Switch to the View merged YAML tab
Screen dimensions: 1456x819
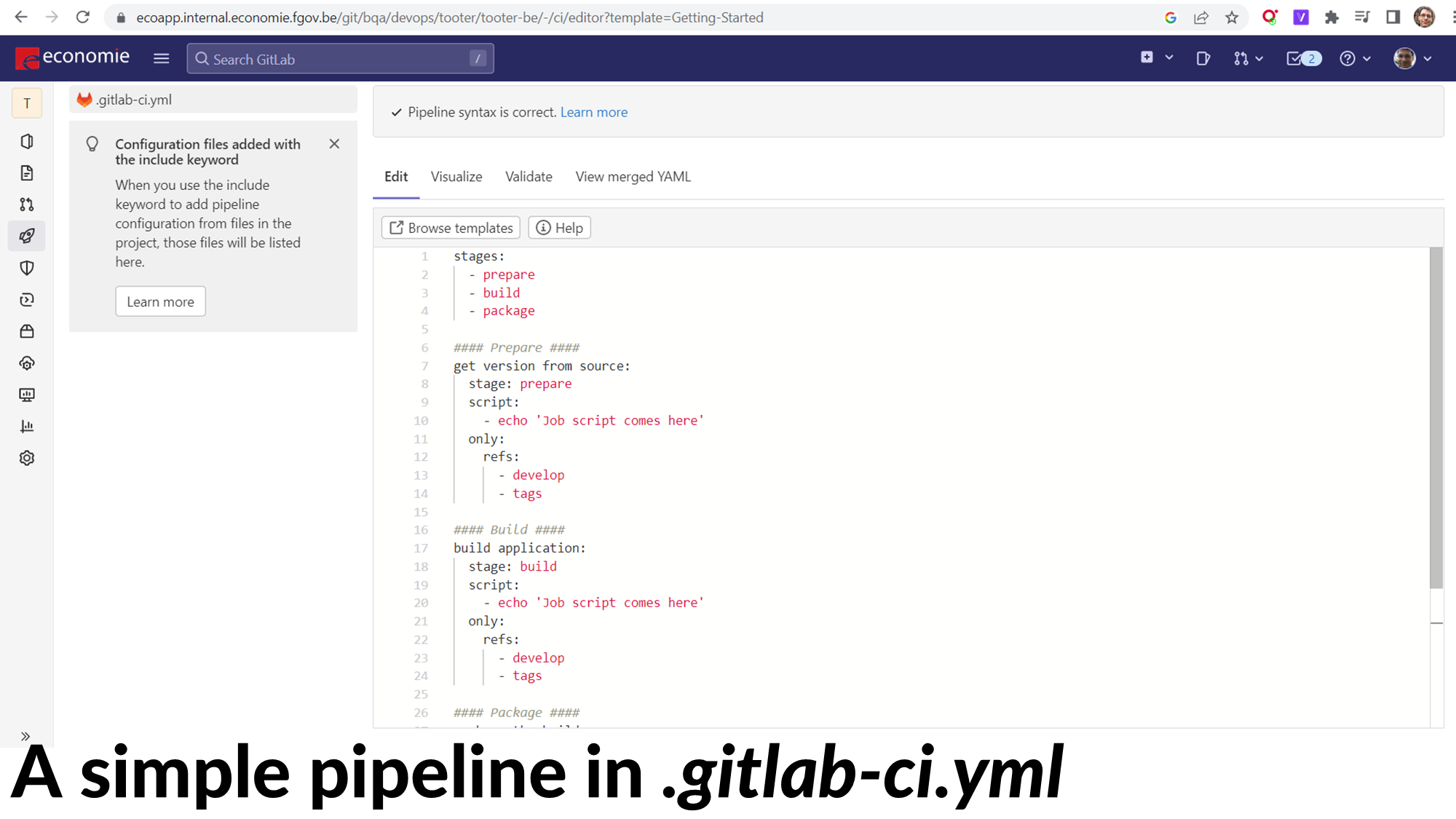pos(633,177)
